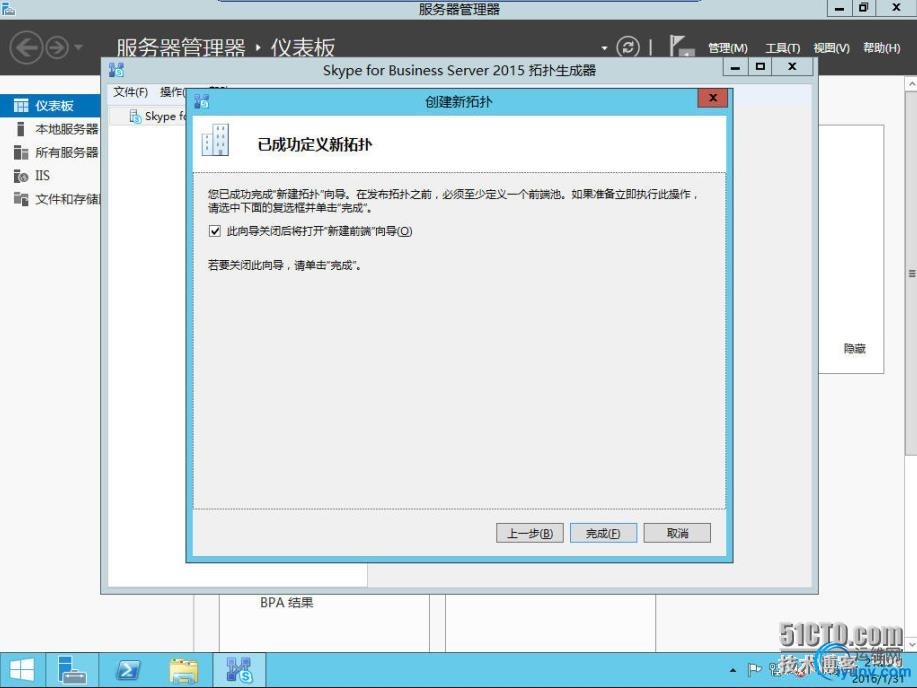Click the 本地服务器 icon in sidebar
Screen dimensions: 917x688
click(20, 129)
